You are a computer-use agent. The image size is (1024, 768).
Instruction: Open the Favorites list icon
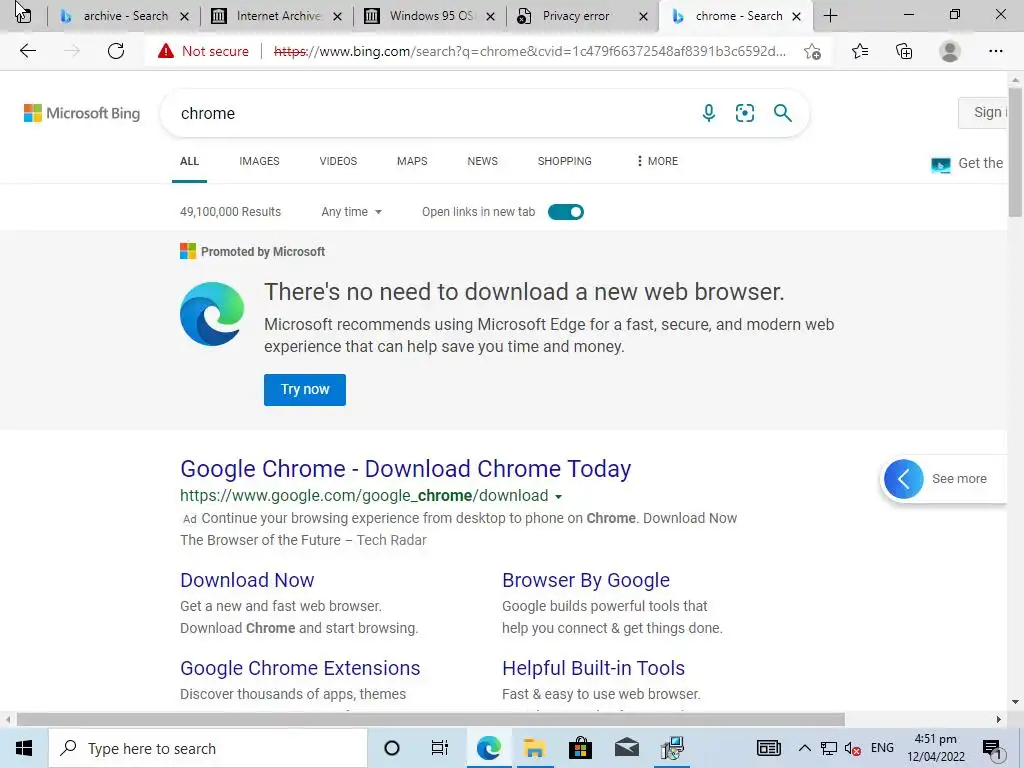tap(860, 51)
